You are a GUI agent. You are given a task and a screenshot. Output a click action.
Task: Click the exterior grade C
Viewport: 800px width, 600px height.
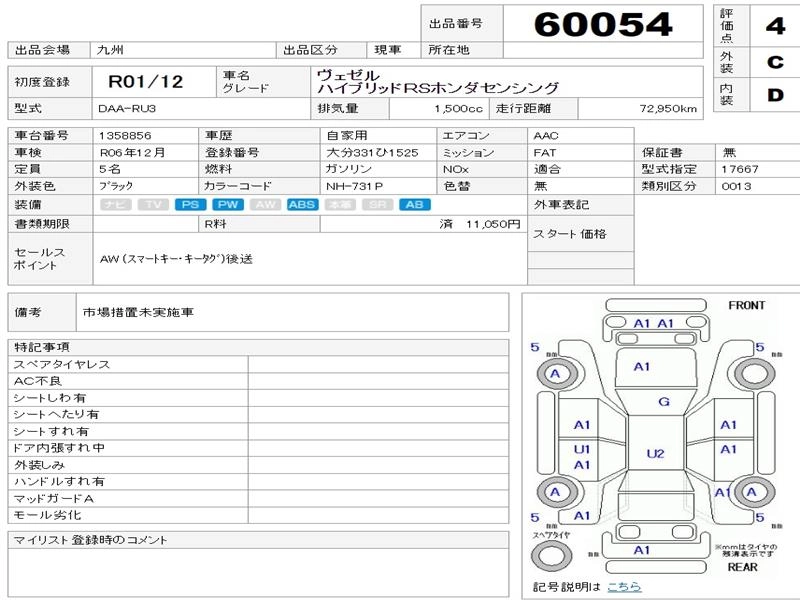(x=775, y=62)
